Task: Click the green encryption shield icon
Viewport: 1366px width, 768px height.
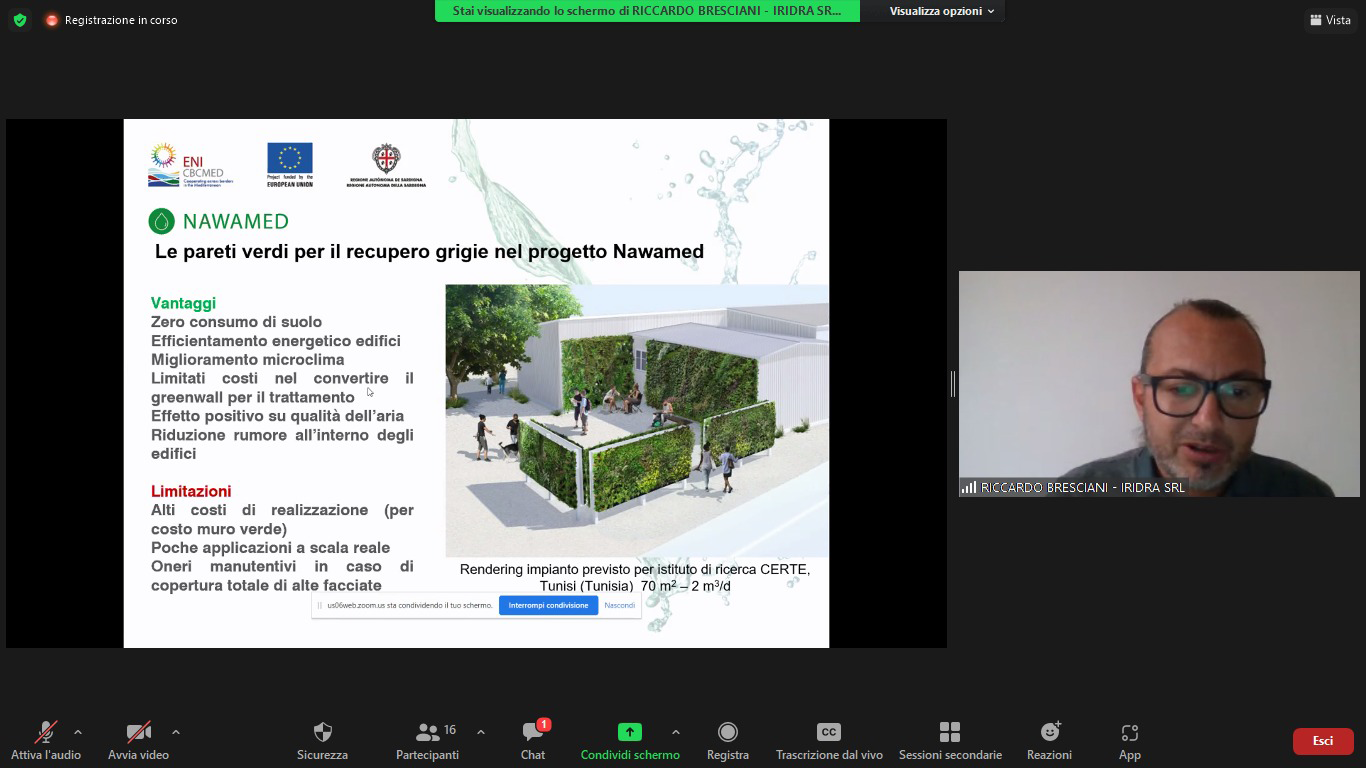Action: coord(20,20)
